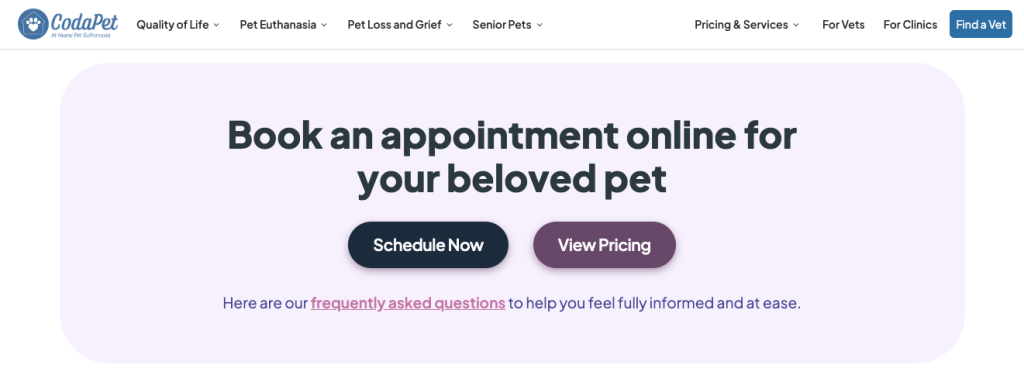The height and width of the screenshot is (389, 1024).
Task: Open the Pet Euthanasia menu
Action: (x=278, y=25)
